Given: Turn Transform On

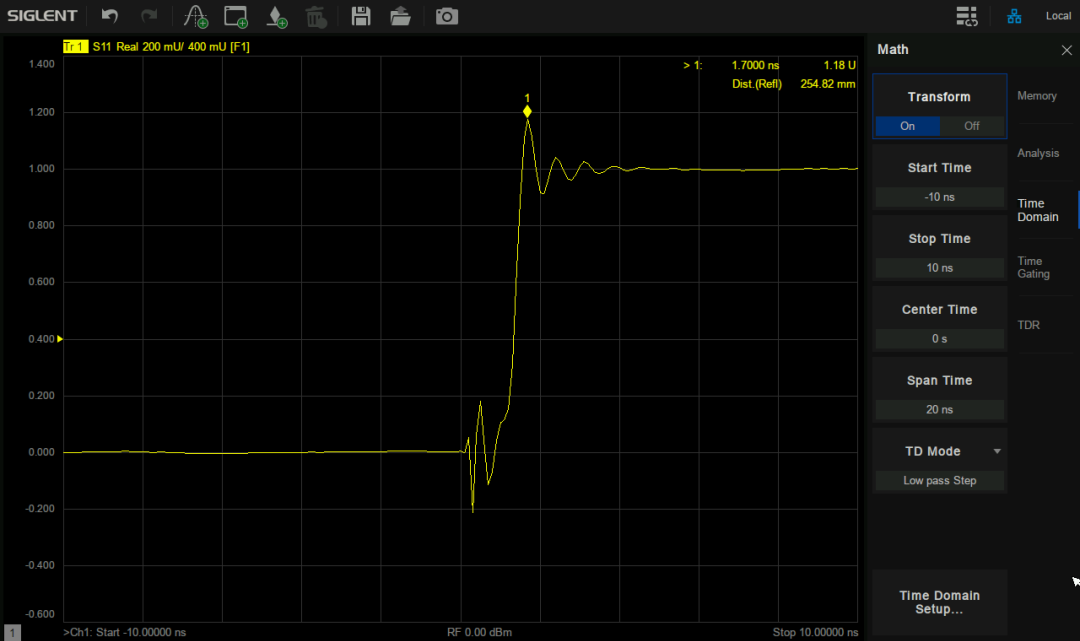Looking at the screenshot, I should pyautogui.click(x=908, y=126).
